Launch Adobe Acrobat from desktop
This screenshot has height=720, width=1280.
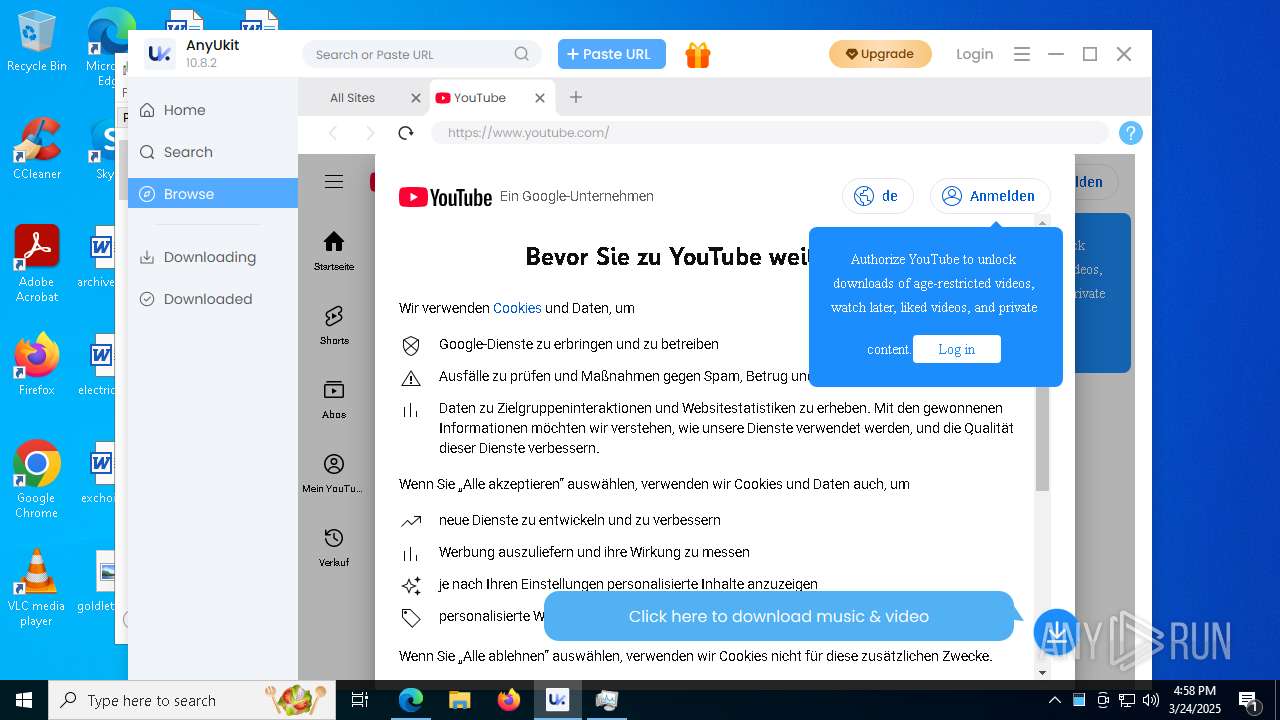coord(37,264)
